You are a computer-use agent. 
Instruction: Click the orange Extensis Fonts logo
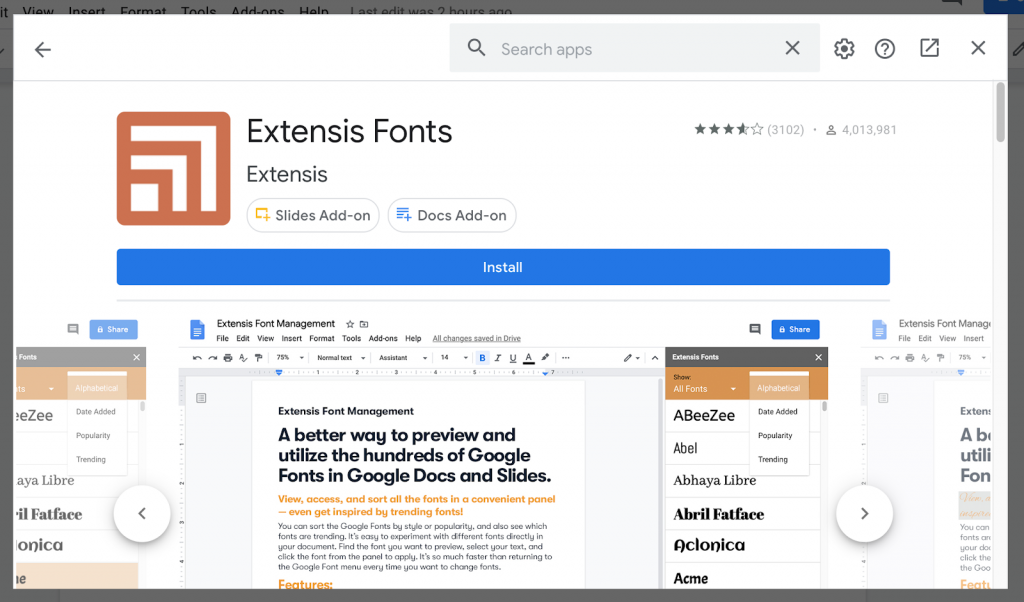click(x=174, y=168)
